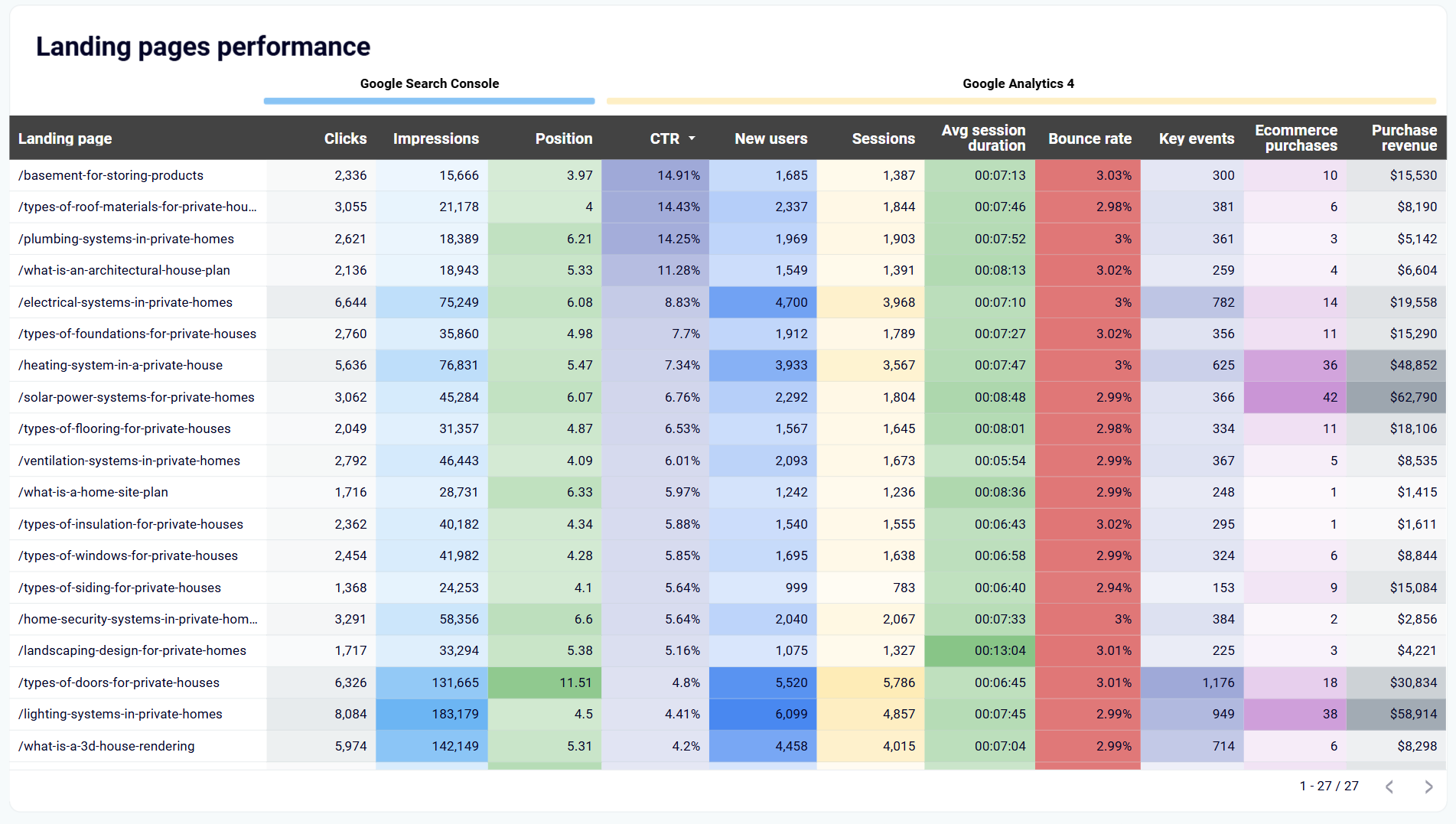
Task: Open the /solar-power-systems-for-private-homes landing page
Action: coord(136,397)
